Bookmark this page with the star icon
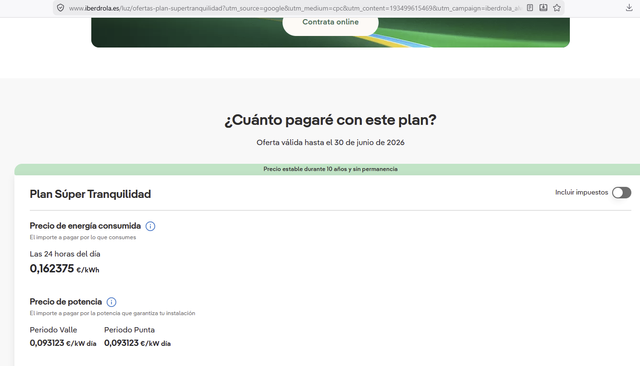The width and height of the screenshot is (640, 366). (x=557, y=8)
